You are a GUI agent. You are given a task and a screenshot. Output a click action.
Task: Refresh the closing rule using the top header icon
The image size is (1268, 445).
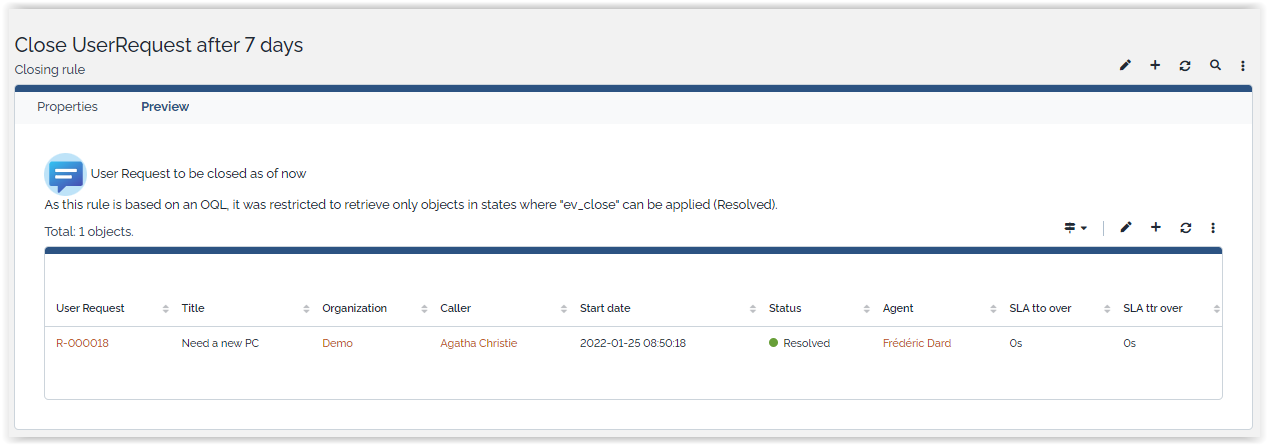tap(1185, 66)
